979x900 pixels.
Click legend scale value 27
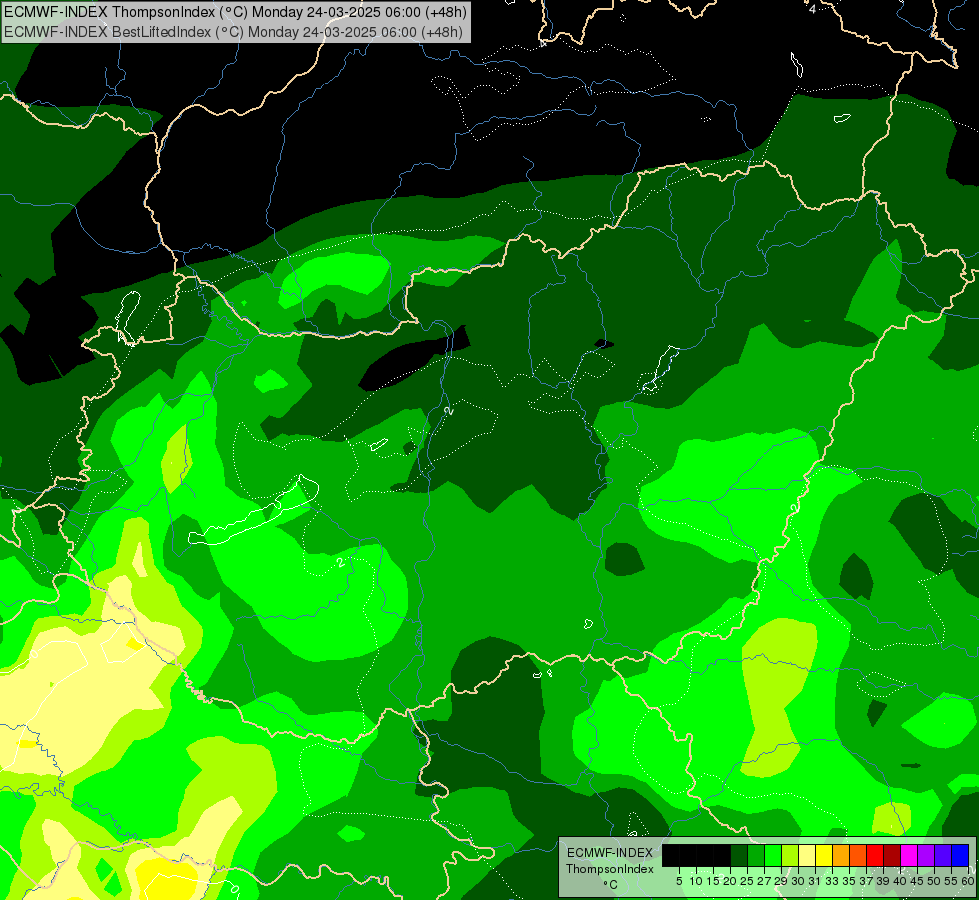764,881
